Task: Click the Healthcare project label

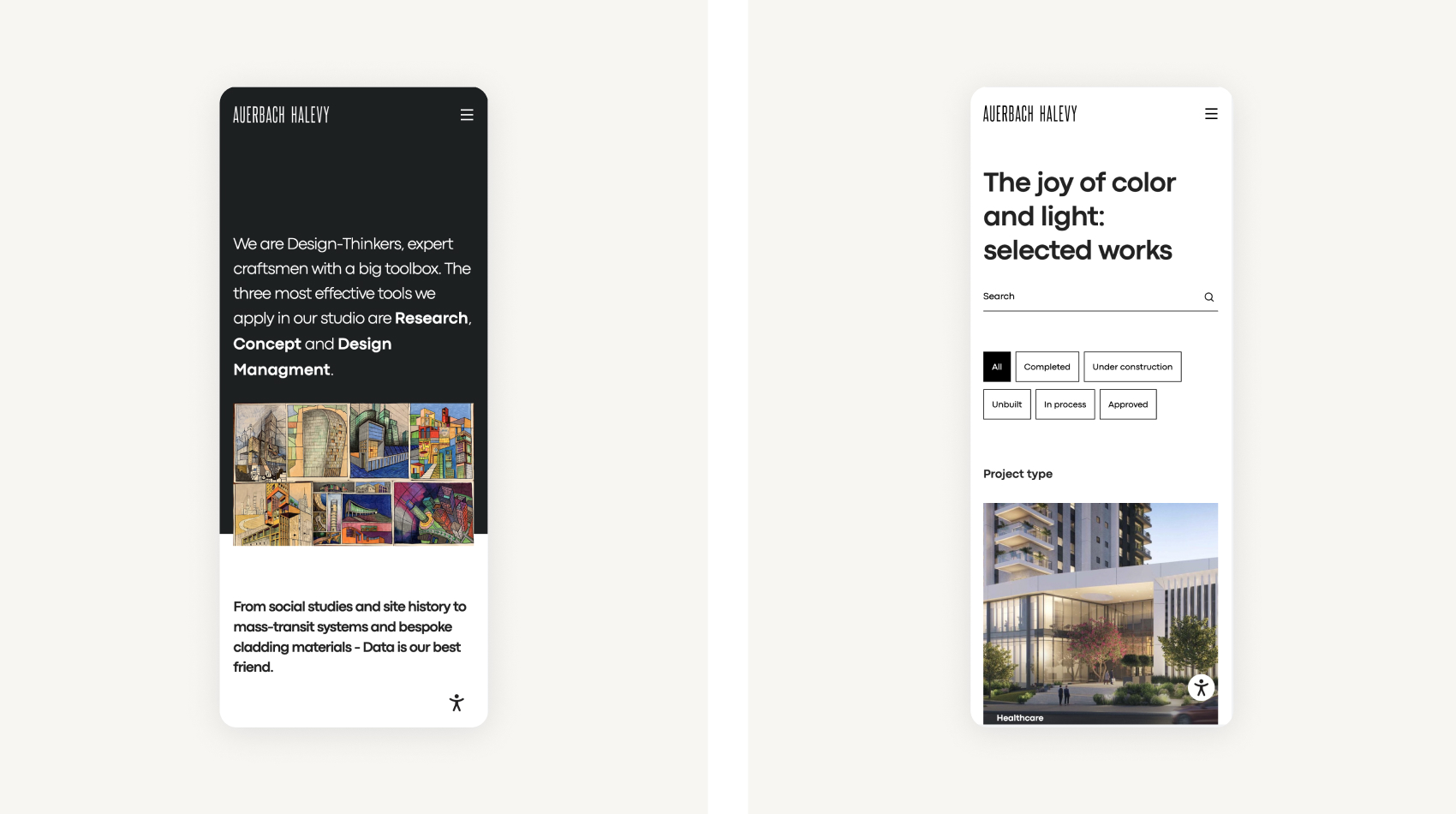Action: (x=1019, y=718)
